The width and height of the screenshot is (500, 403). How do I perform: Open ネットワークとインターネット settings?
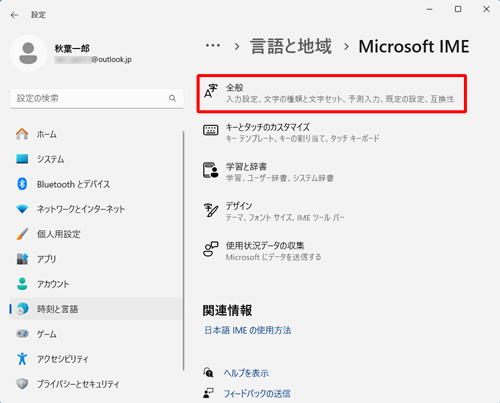coord(96,209)
